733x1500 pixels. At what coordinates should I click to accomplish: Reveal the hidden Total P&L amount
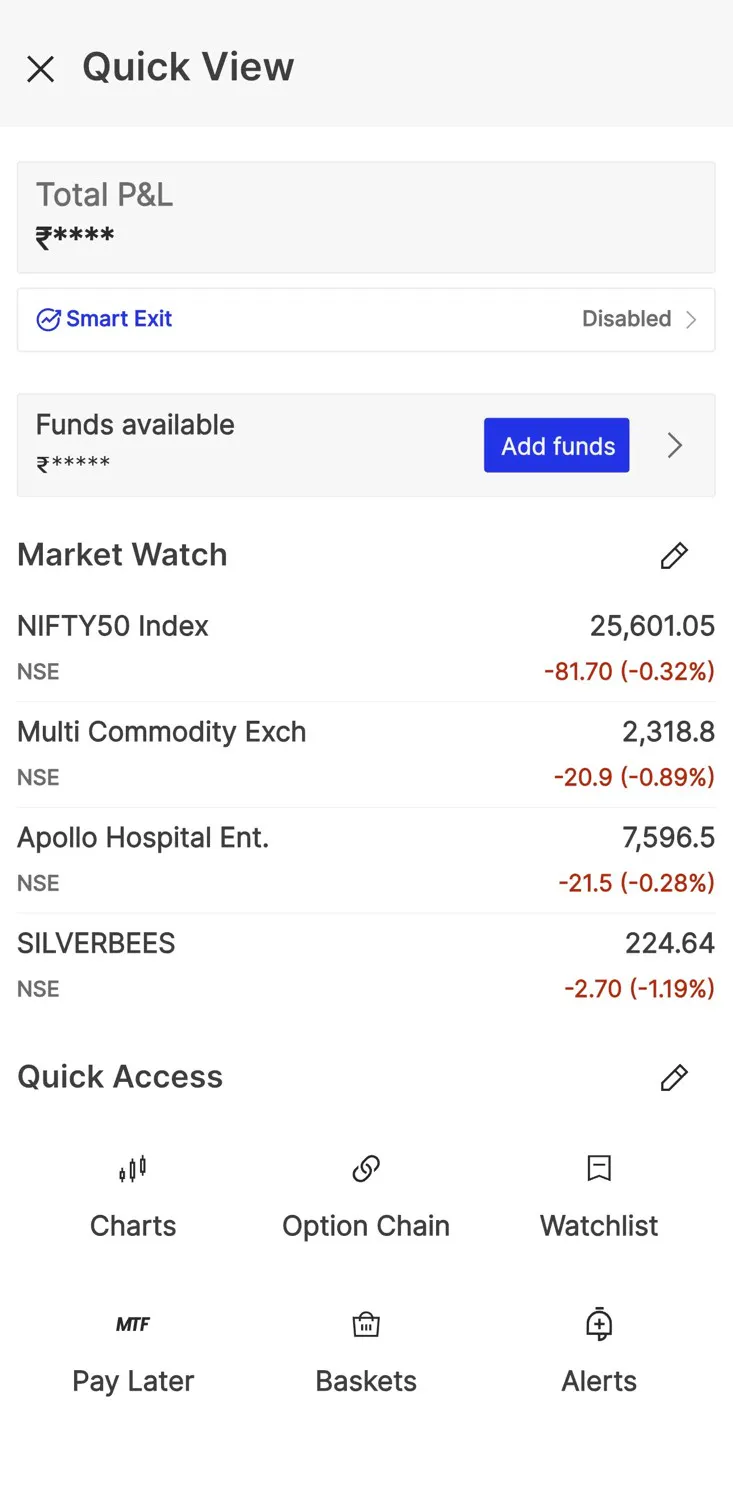[x=76, y=238]
